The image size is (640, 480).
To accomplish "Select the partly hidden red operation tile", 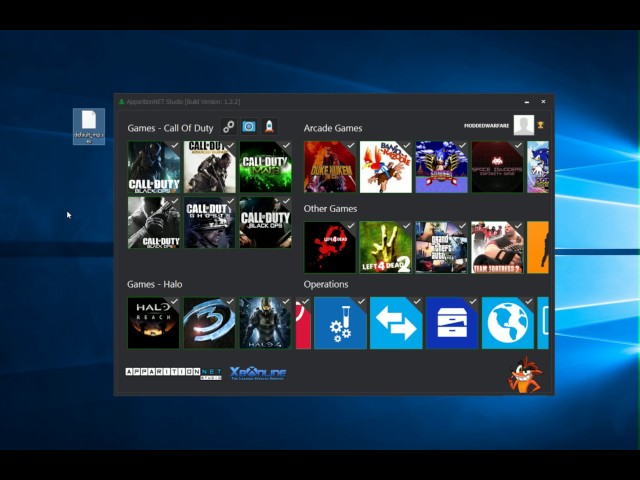I will point(303,323).
